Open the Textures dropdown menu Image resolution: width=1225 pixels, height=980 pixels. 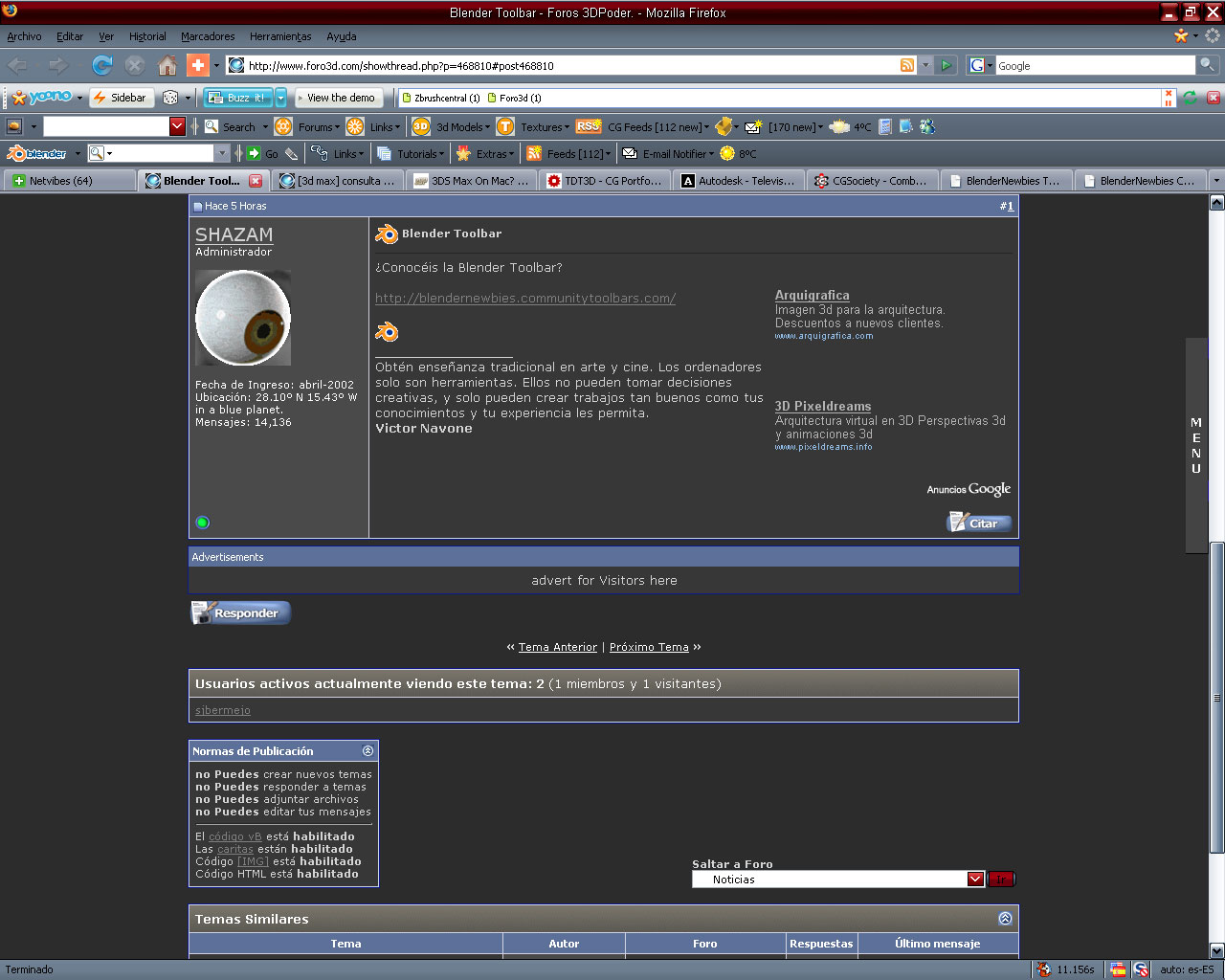[545, 126]
